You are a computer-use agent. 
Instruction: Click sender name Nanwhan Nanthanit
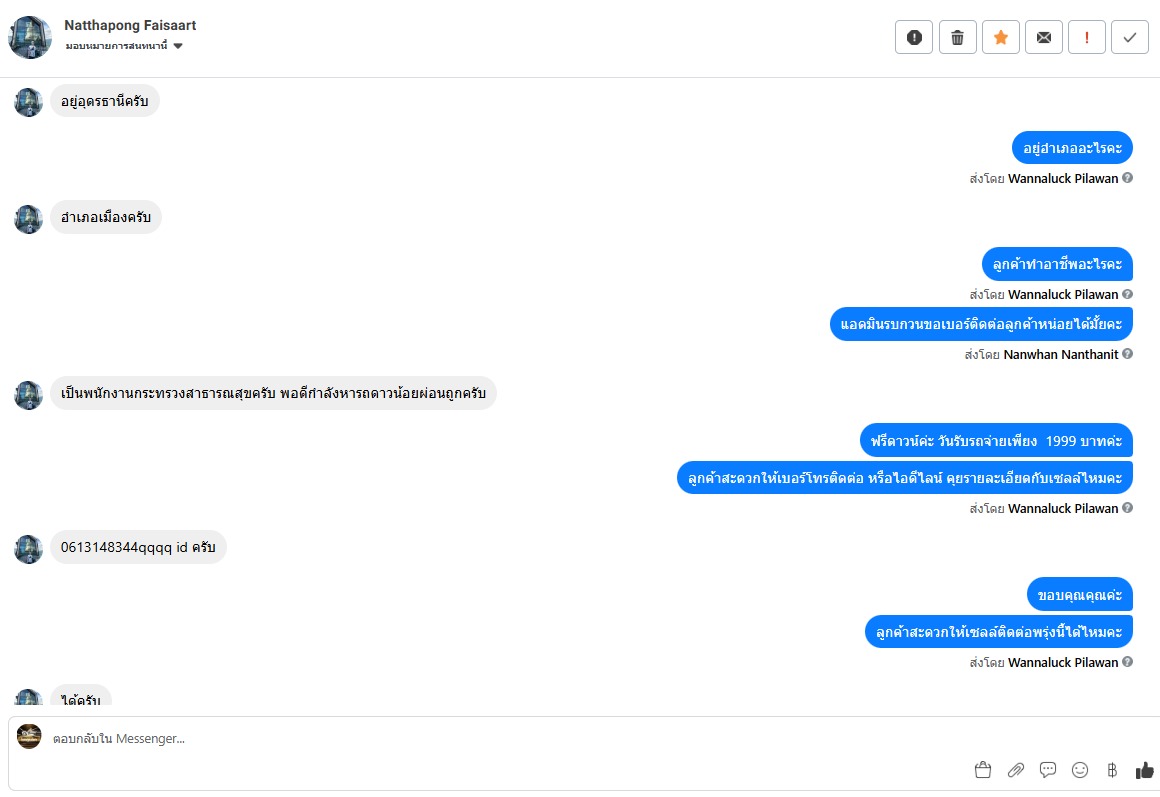click(1061, 354)
